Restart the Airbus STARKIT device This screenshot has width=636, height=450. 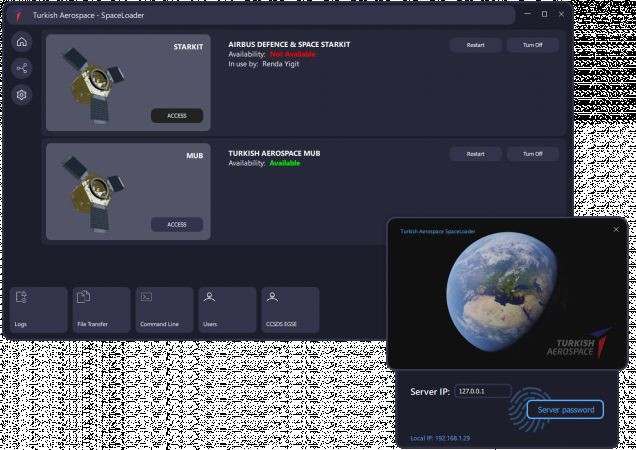(x=475, y=45)
